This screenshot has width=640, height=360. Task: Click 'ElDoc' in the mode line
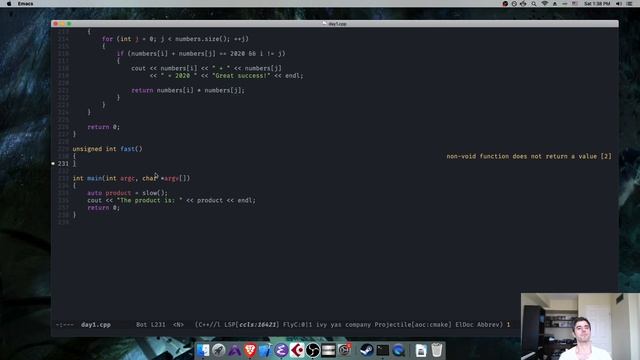pos(464,325)
